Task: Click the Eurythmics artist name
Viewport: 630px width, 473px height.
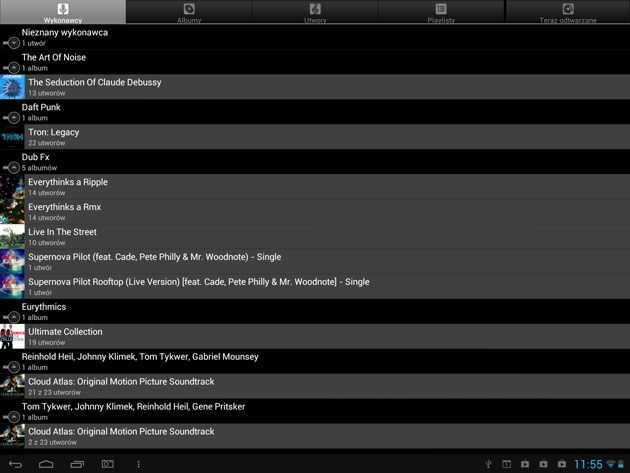Action: click(44, 307)
